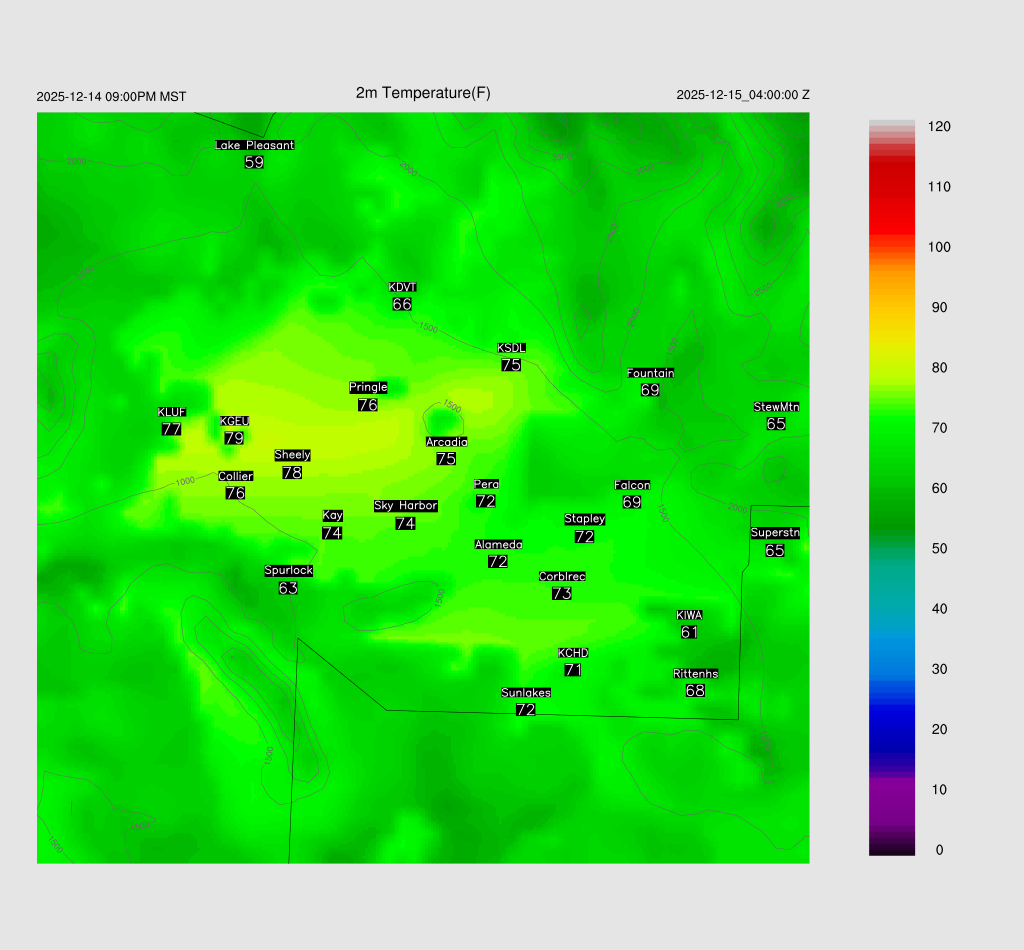Click the Superstn station label

coord(775,533)
